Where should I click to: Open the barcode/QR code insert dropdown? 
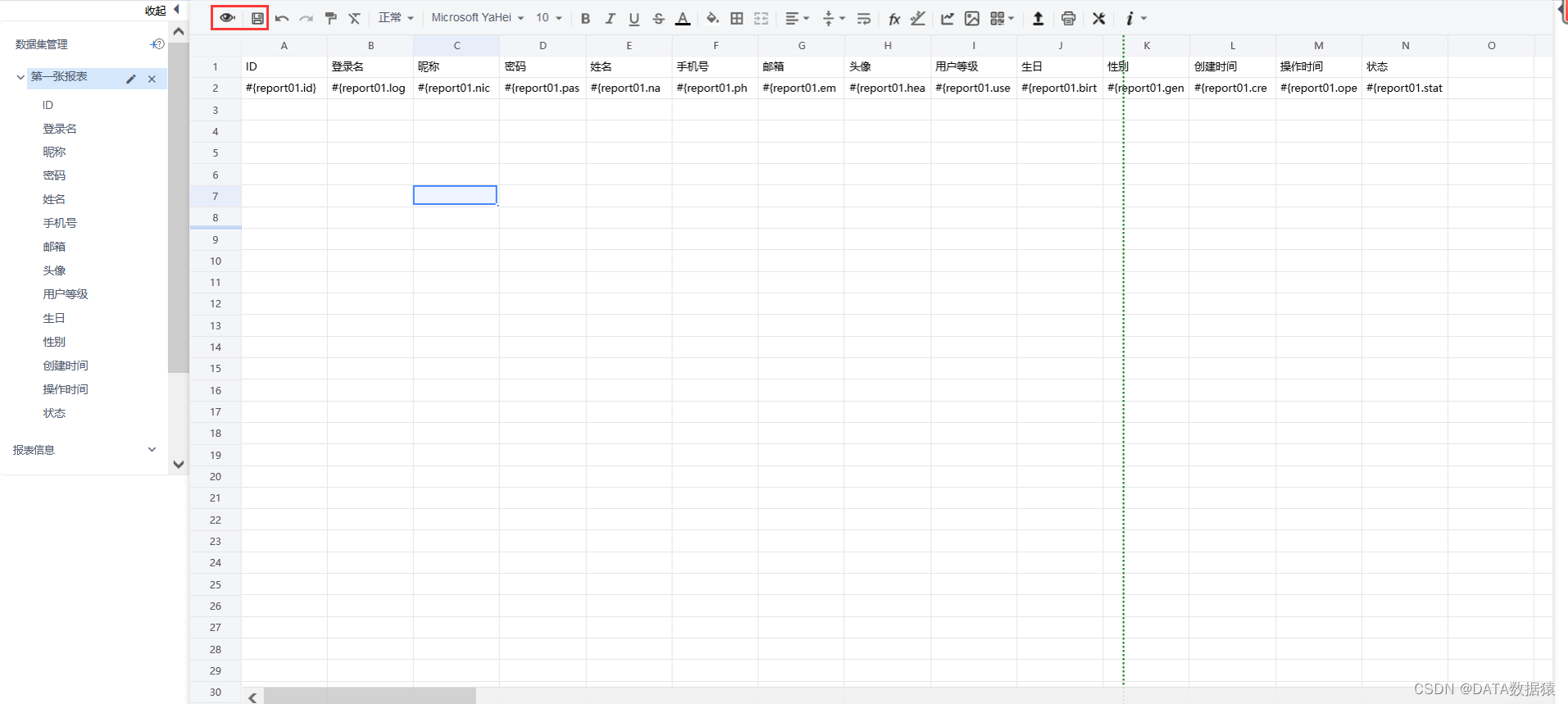pyautogui.click(x=1002, y=18)
